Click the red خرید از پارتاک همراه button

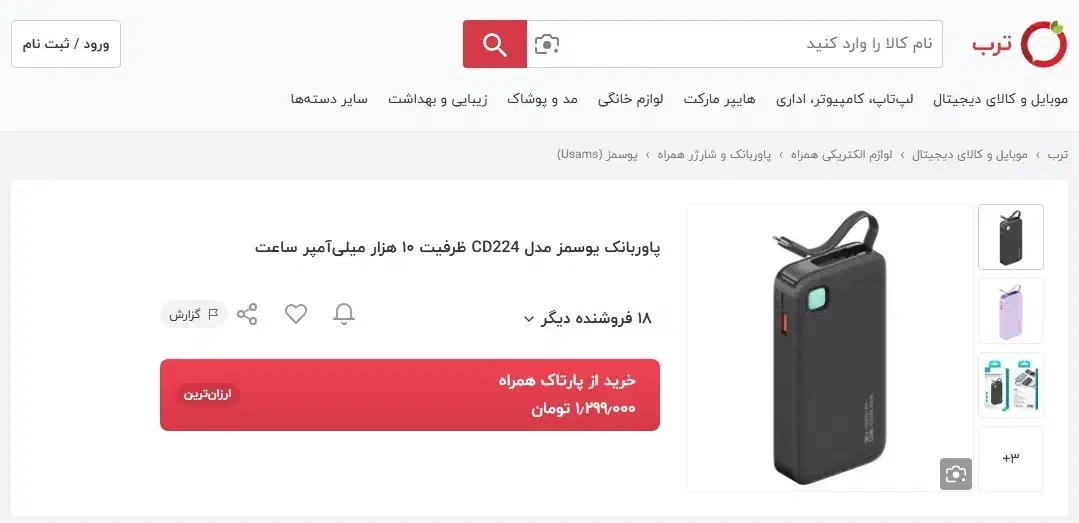tap(410, 395)
